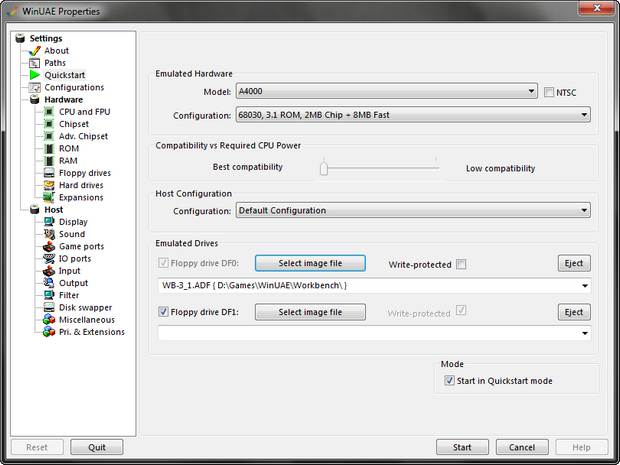Click the Miscellaneous cubes icon
Viewport: 620px width, 465px height.
click(x=49, y=319)
